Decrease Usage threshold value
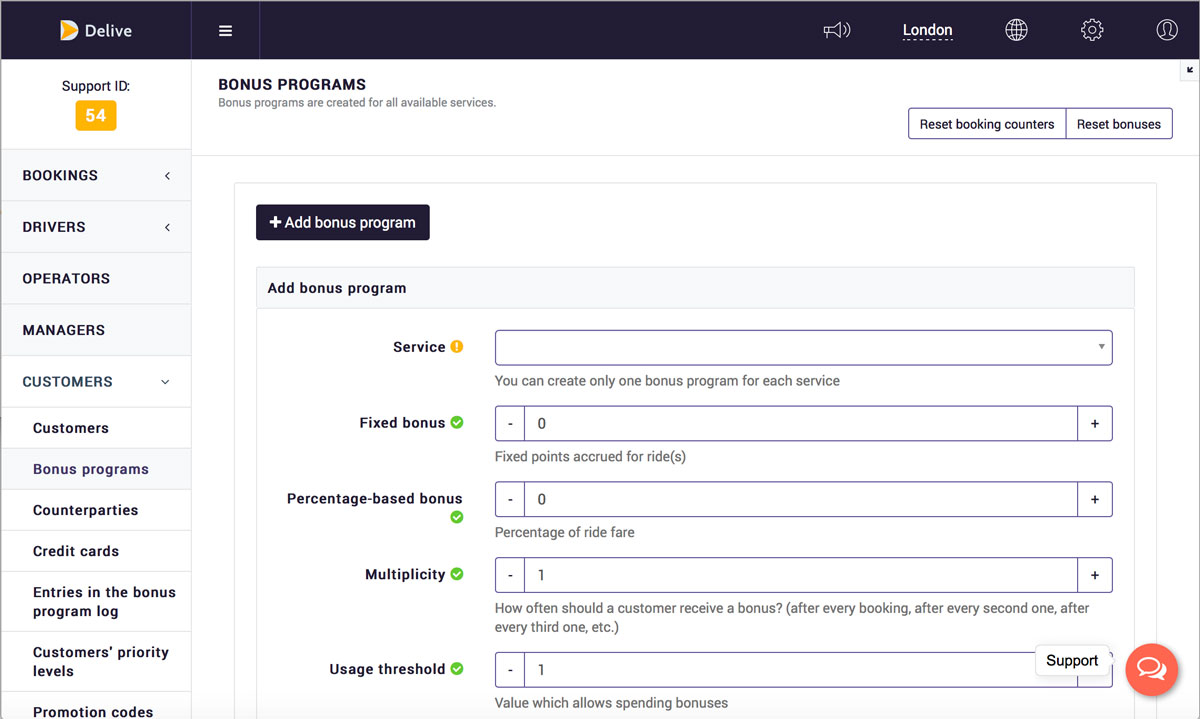The height and width of the screenshot is (719, 1200). 510,669
